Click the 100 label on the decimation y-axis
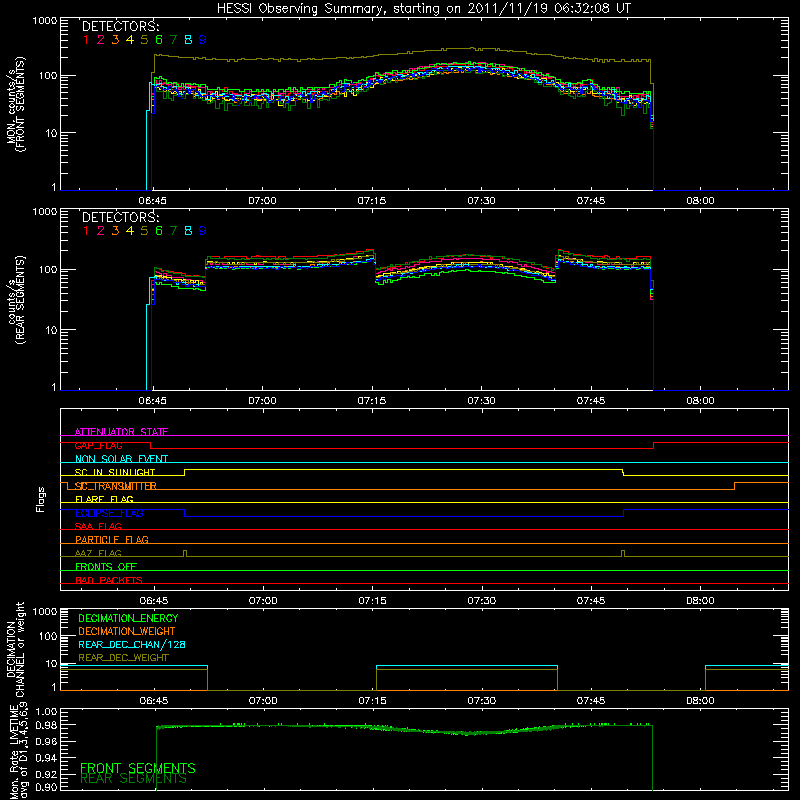Image resolution: width=800 pixels, height=800 pixels. coord(49,636)
